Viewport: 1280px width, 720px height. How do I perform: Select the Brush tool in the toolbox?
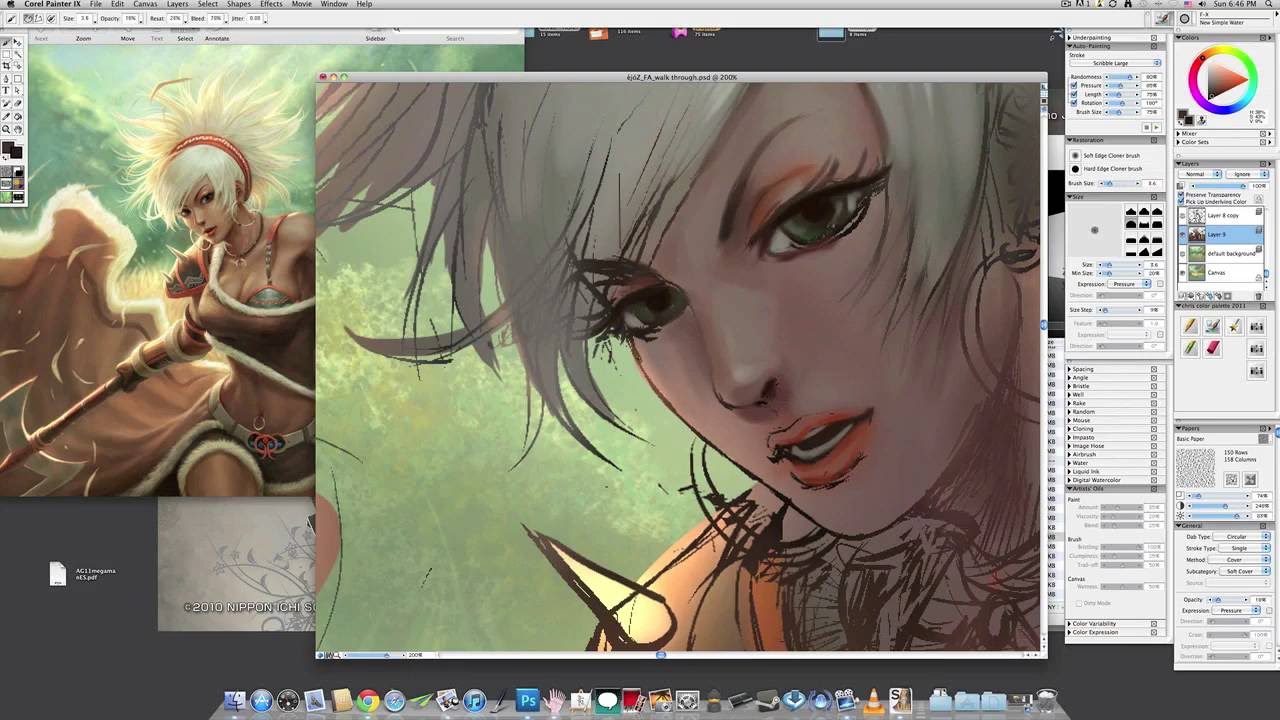click(5, 43)
